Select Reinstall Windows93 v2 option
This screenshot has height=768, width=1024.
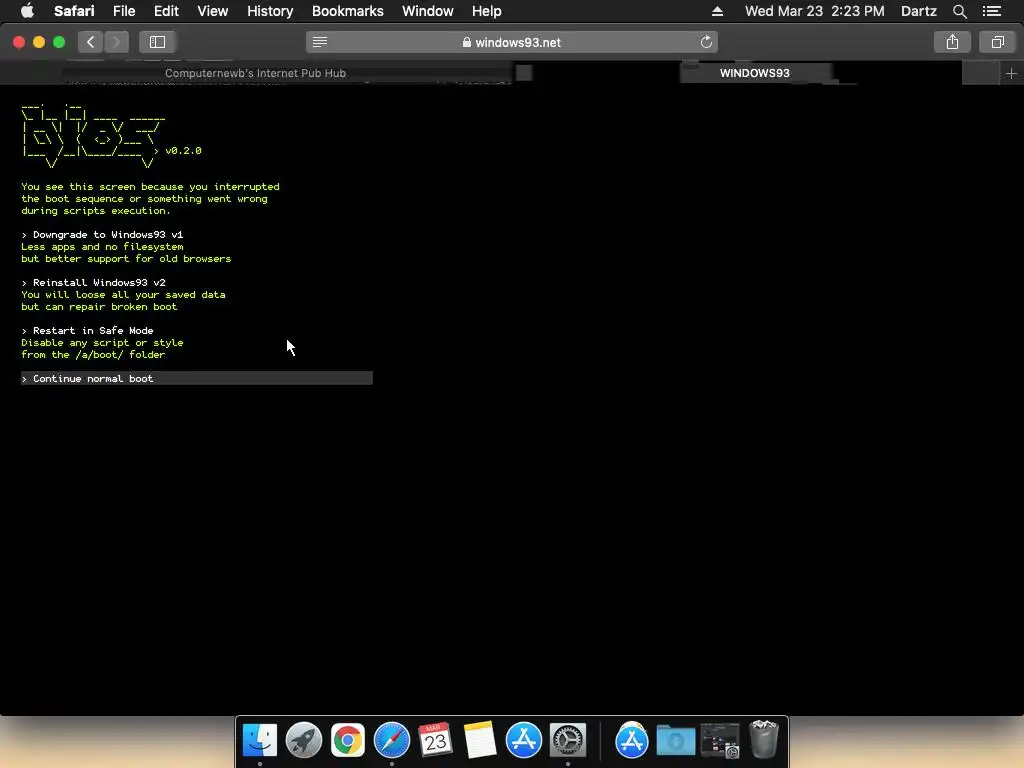(x=93, y=283)
